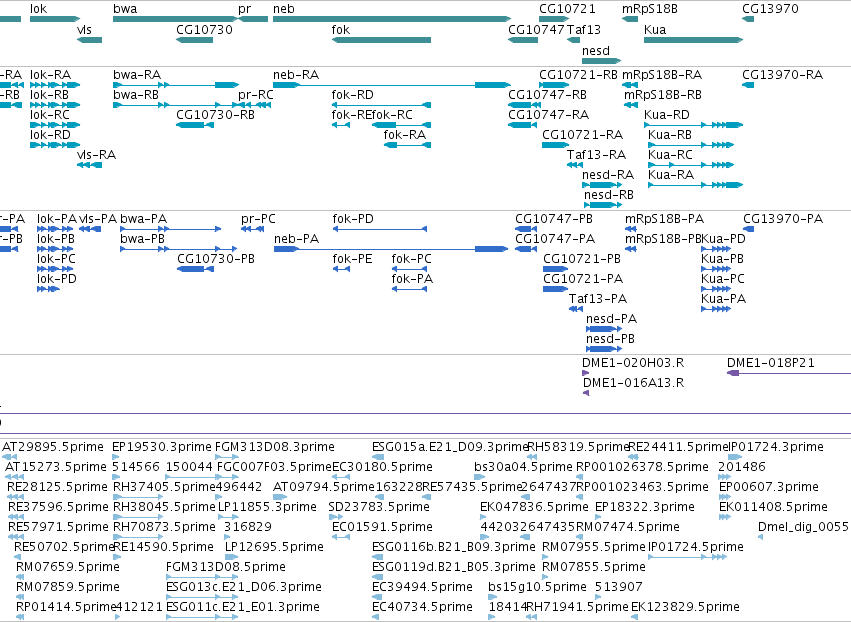851x622 pixels.
Task: Click the "lok-RD" transcript label
Action: 50,135
